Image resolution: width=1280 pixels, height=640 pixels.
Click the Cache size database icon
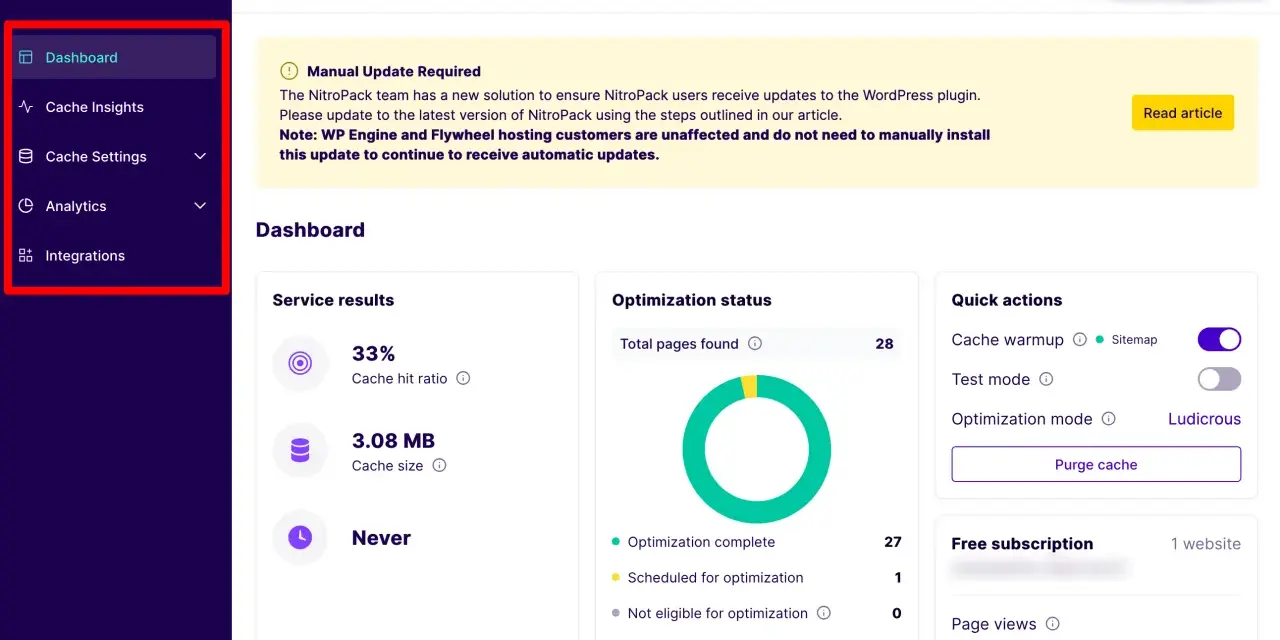[300, 451]
